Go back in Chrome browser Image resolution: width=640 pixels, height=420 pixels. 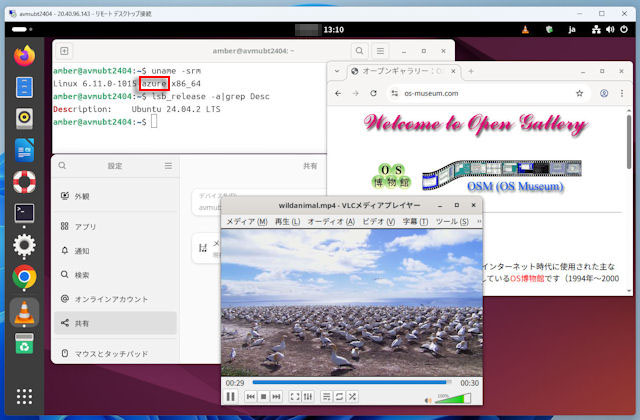click(x=338, y=93)
